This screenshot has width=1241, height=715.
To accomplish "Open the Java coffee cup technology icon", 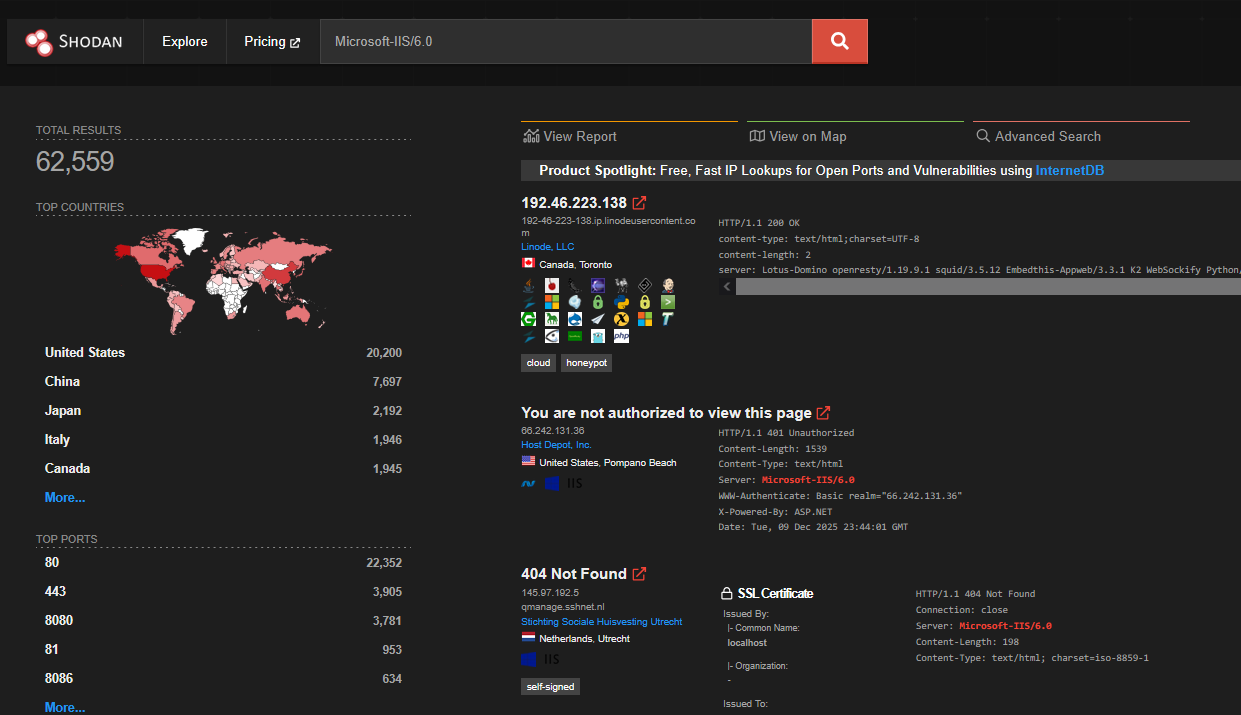I will pyautogui.click(x=528, y=285).
